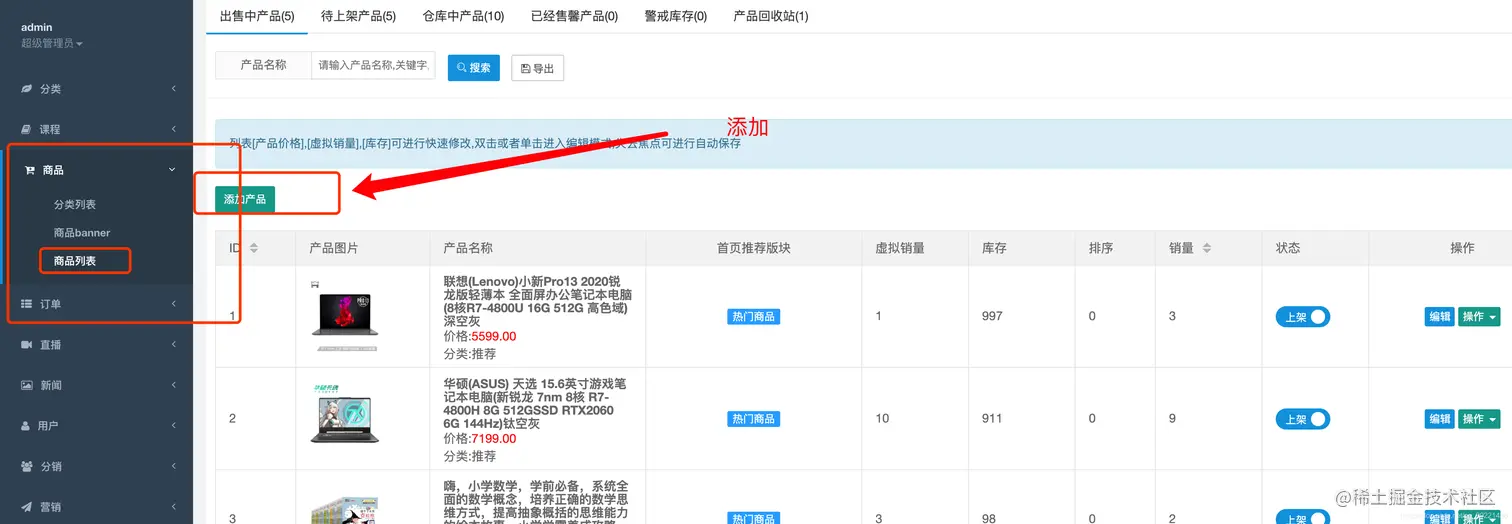
Task: Click the 直播 video camera icon
Action: (x=28, y=344)
